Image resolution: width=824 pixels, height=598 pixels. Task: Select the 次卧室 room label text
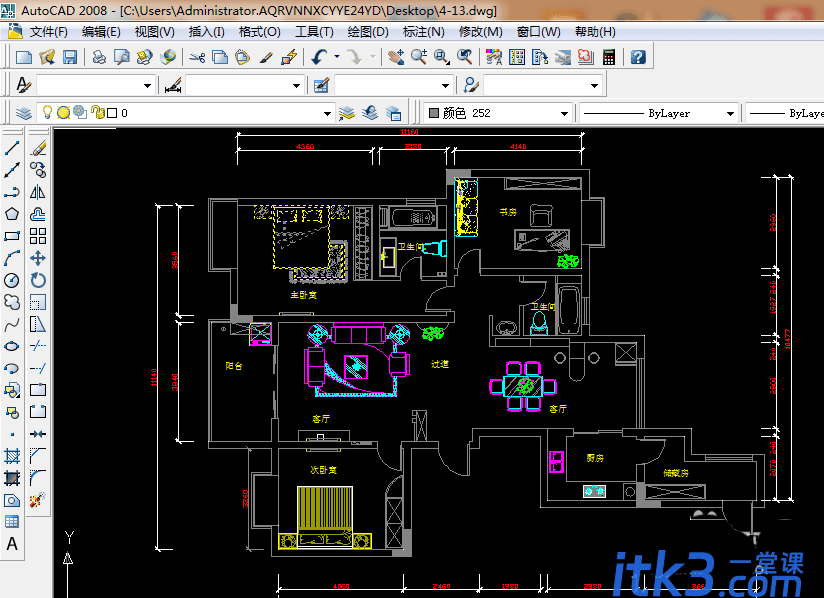pos(323,470)
